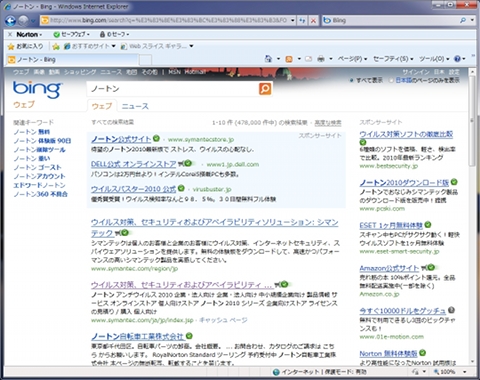Click the browser Forward arrow button
Image resolution: width=480 pixels, height=380 pixels.
point(23,21)
